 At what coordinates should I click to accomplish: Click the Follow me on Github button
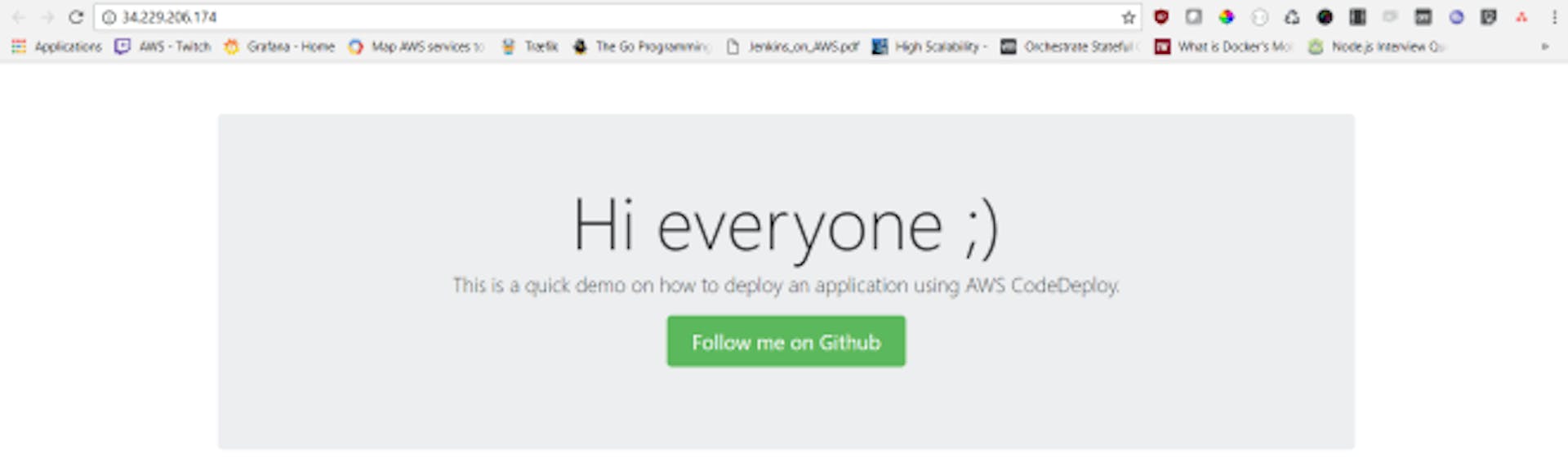pos(786,341)
